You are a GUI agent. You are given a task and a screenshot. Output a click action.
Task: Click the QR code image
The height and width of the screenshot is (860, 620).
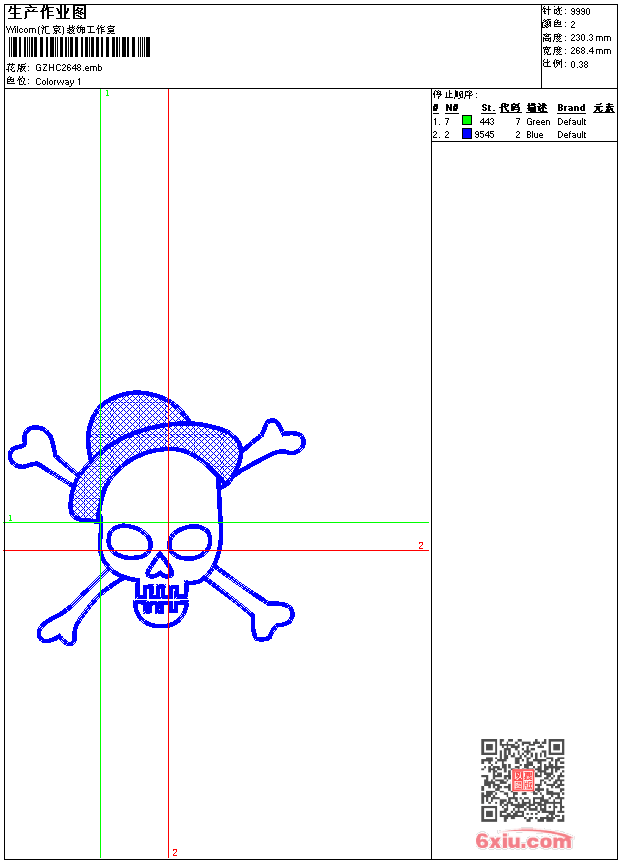(x=522, y=780)
